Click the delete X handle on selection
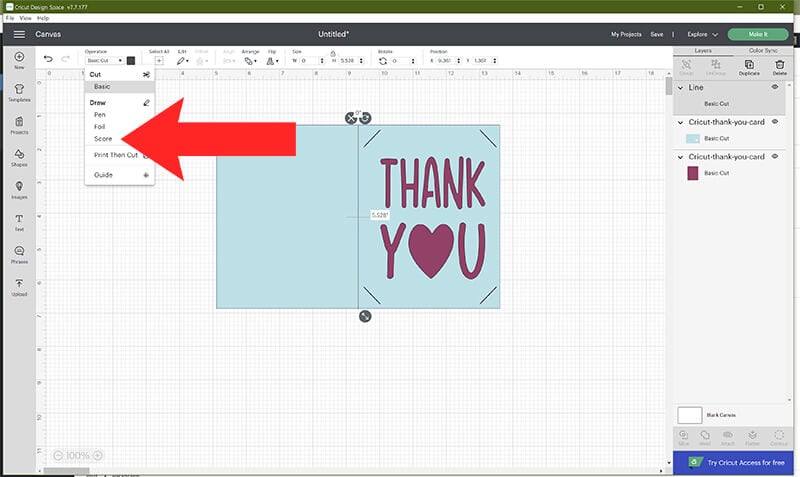 pos(351,118)
